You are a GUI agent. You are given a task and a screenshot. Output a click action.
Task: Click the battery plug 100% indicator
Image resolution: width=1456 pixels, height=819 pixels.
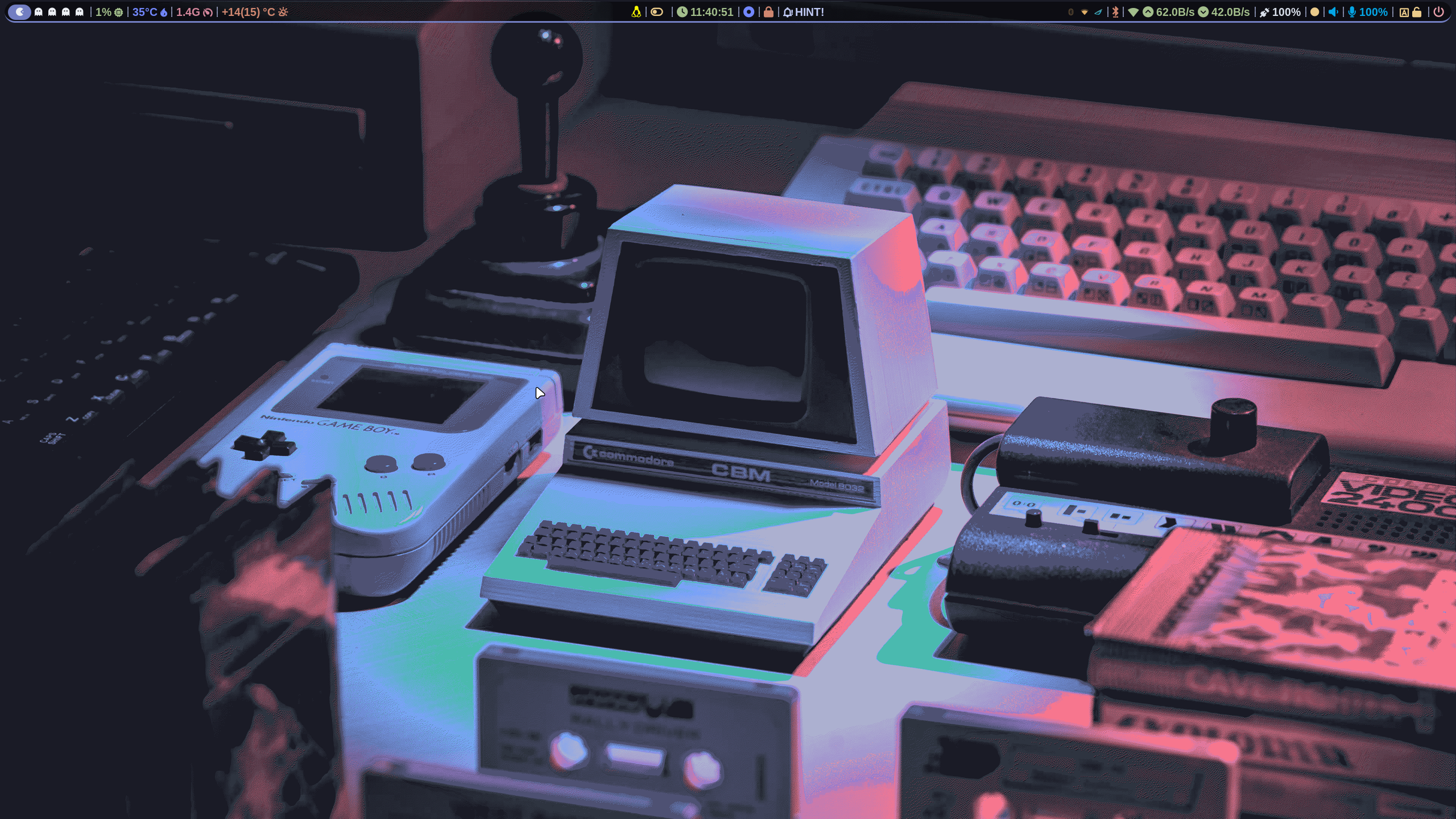click(1280, 12)
